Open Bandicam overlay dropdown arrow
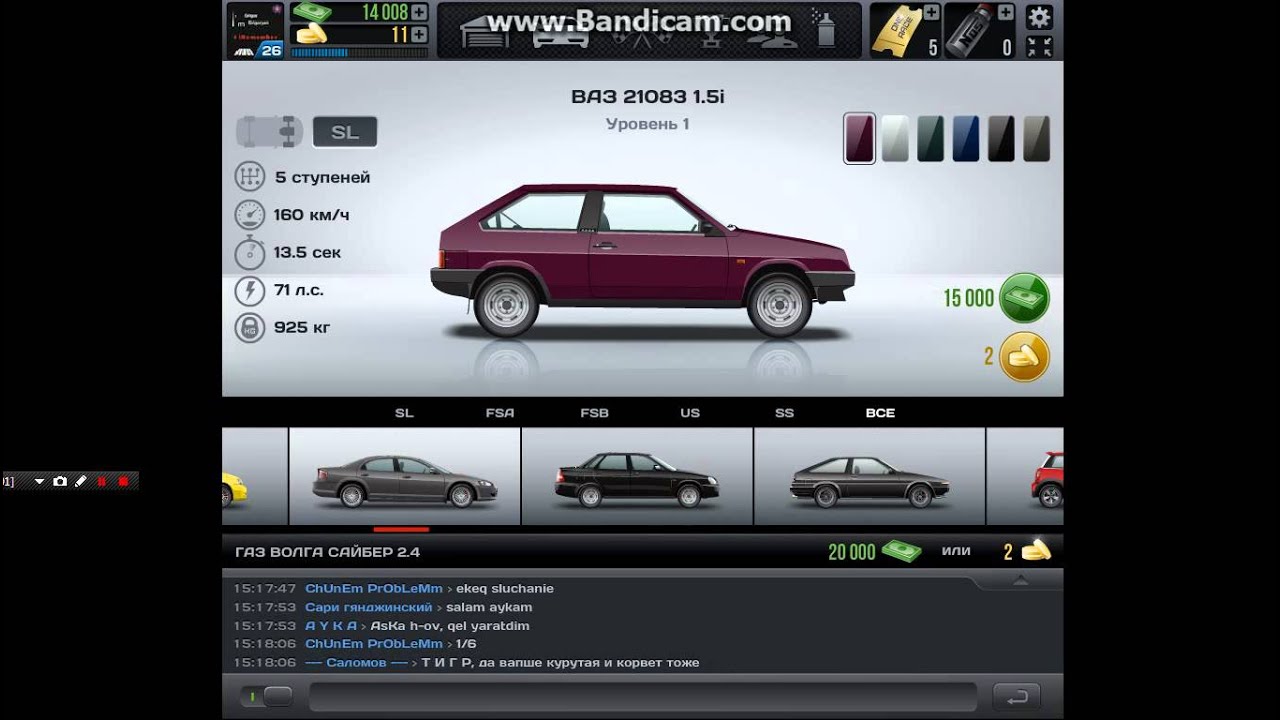The height and width of the screenshot is (720, 1280). coord(40,481)
